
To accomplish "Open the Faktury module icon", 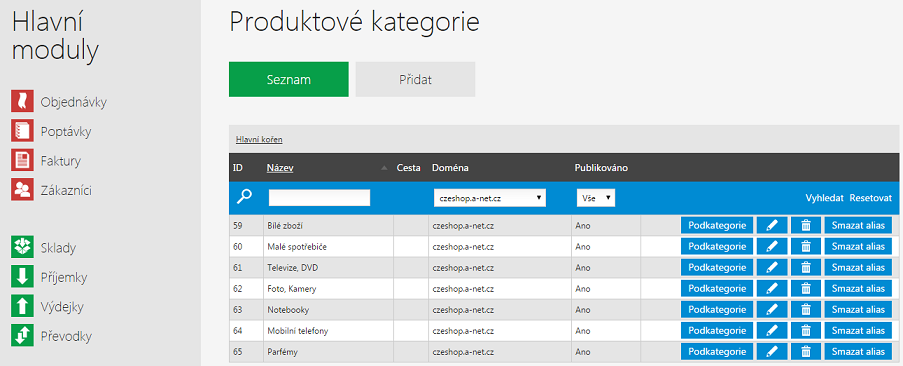I will (22, 161).
